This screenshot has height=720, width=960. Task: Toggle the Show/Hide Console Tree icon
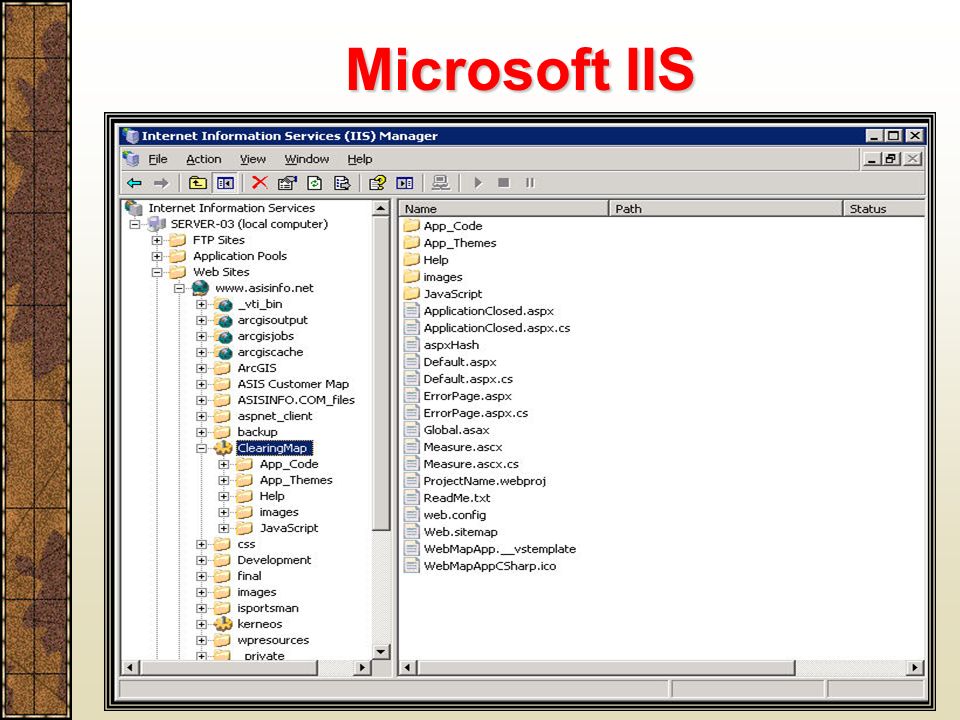pos(225,182)
